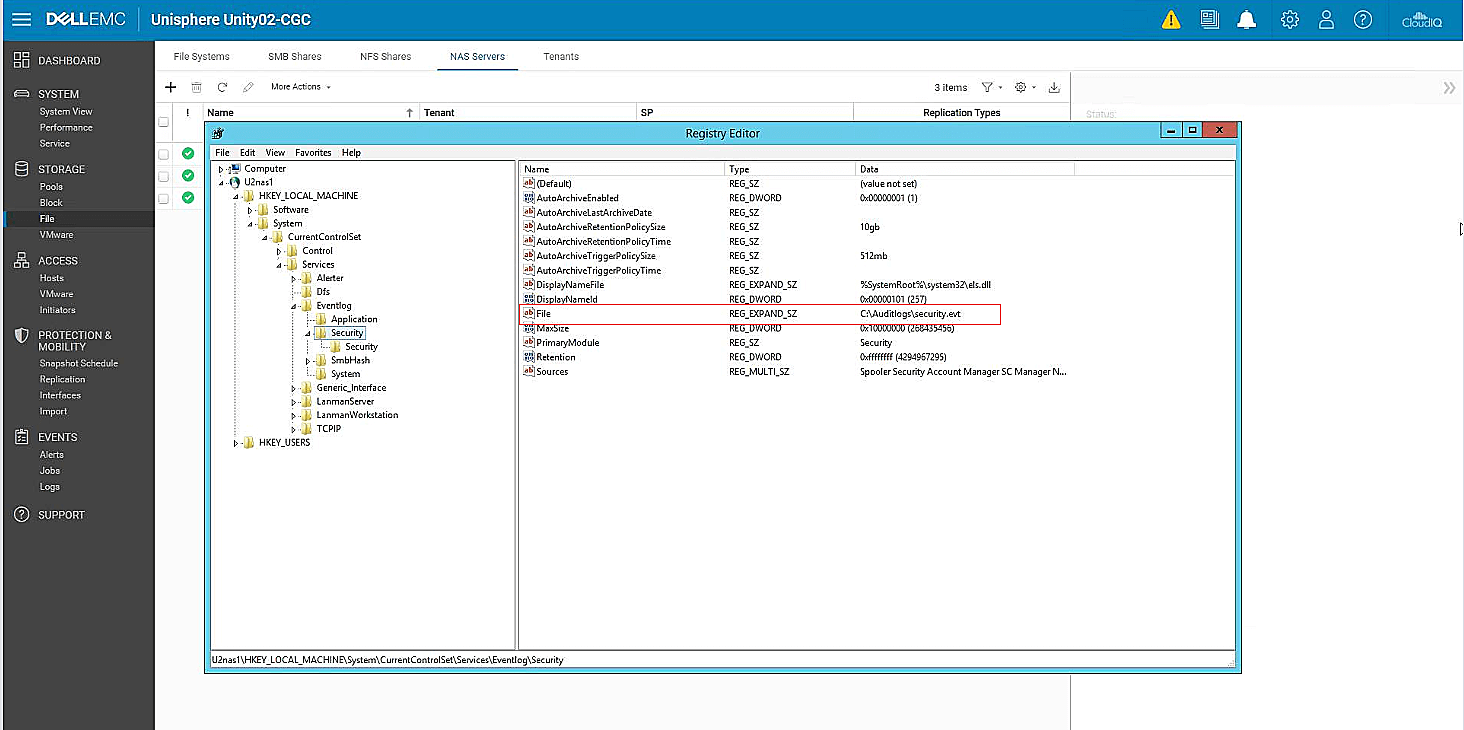This screenshot has height=730, width=1464.
Task: Click the user account profile icon
Action: tap(1326, 20)
